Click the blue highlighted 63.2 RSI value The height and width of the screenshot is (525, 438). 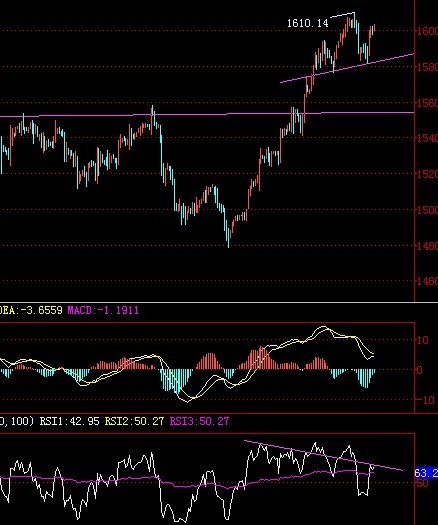pos(426,473)
